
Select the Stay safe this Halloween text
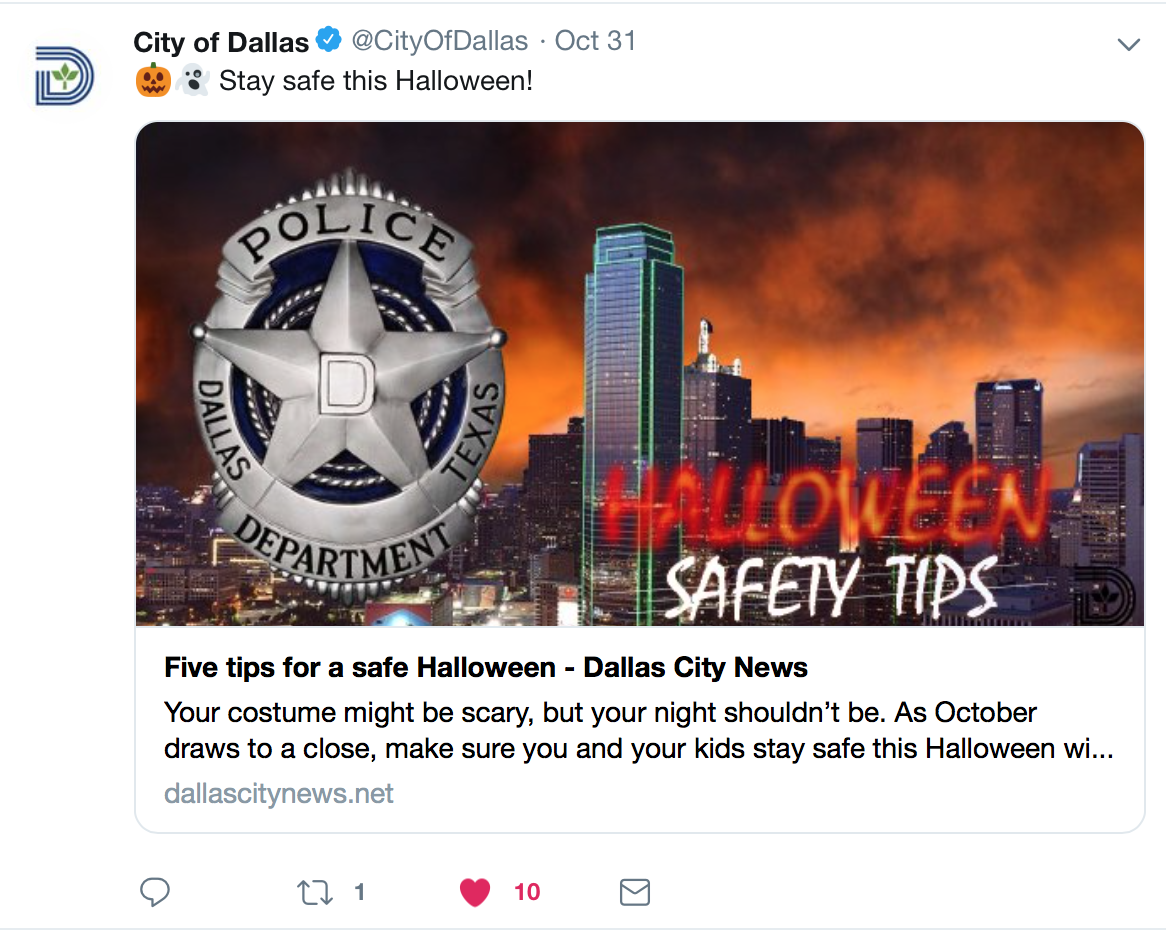pyautogui.click(x=376, y=80)
